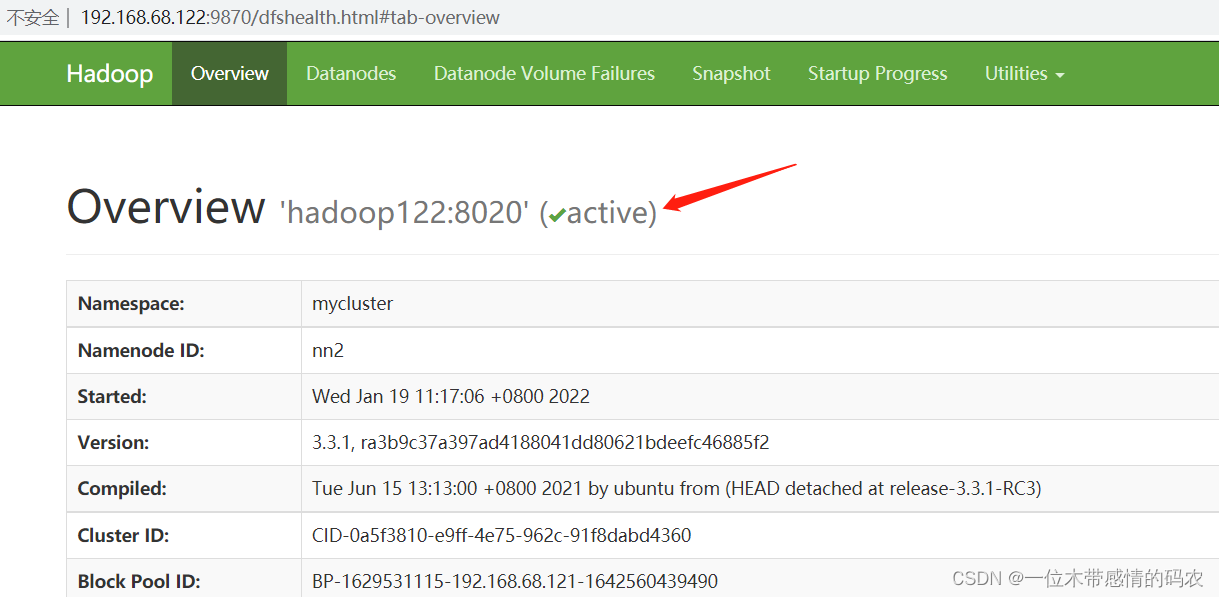Click the Version 3.3.1 value cell
Screen dimensions: 1219x597
tap(541, 442)
